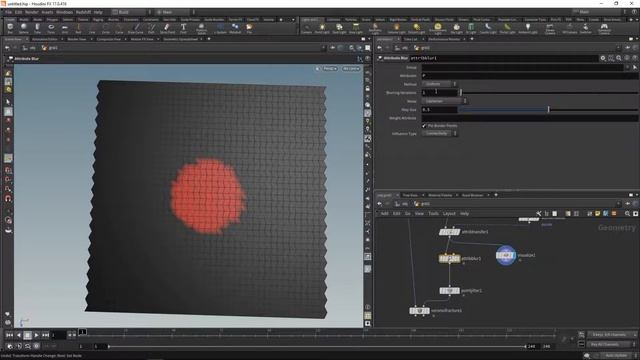
Task: Select the Grid shelf tool
Action: coord(64,29)
